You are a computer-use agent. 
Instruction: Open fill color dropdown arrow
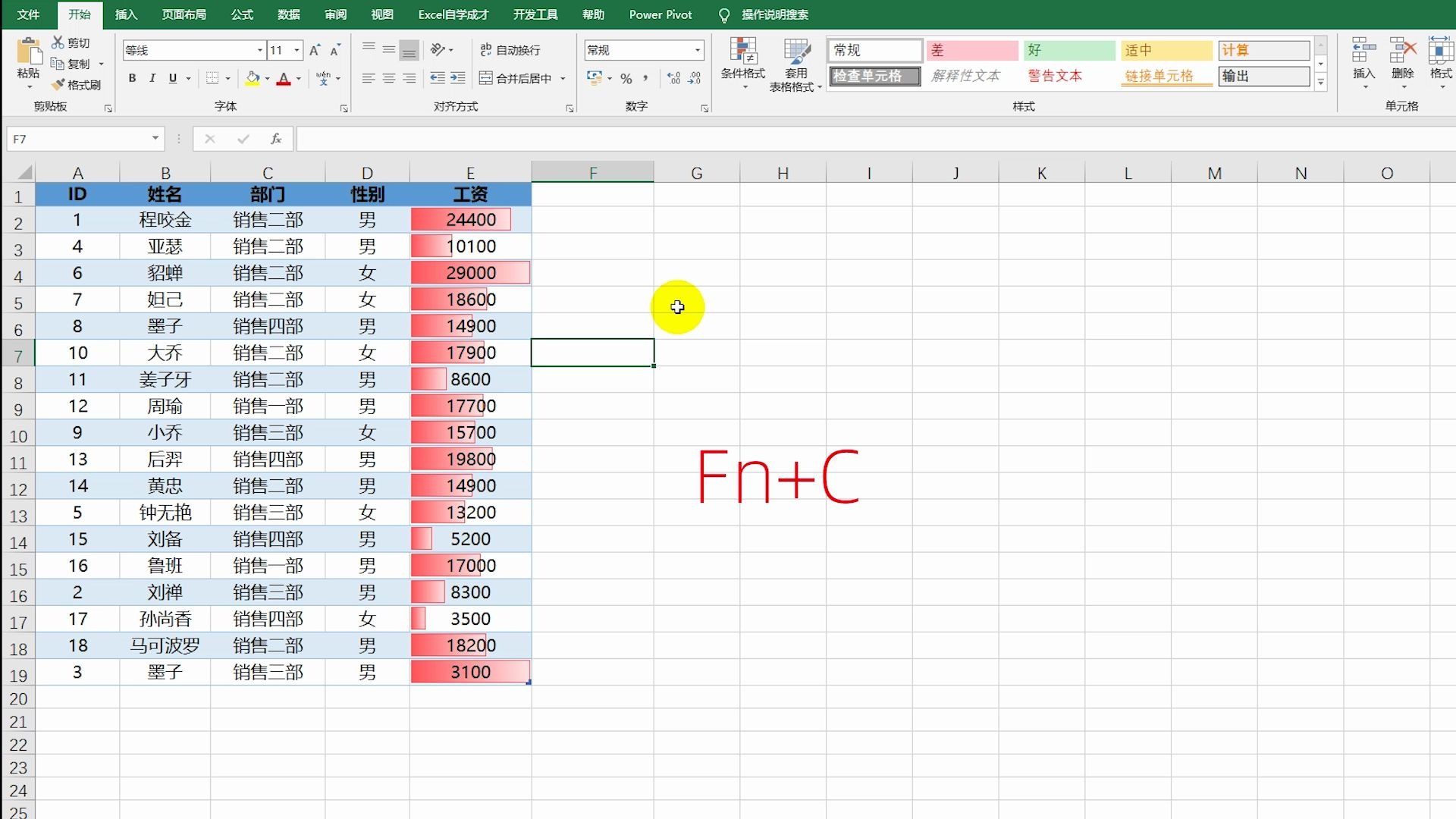tap(267, 78)
